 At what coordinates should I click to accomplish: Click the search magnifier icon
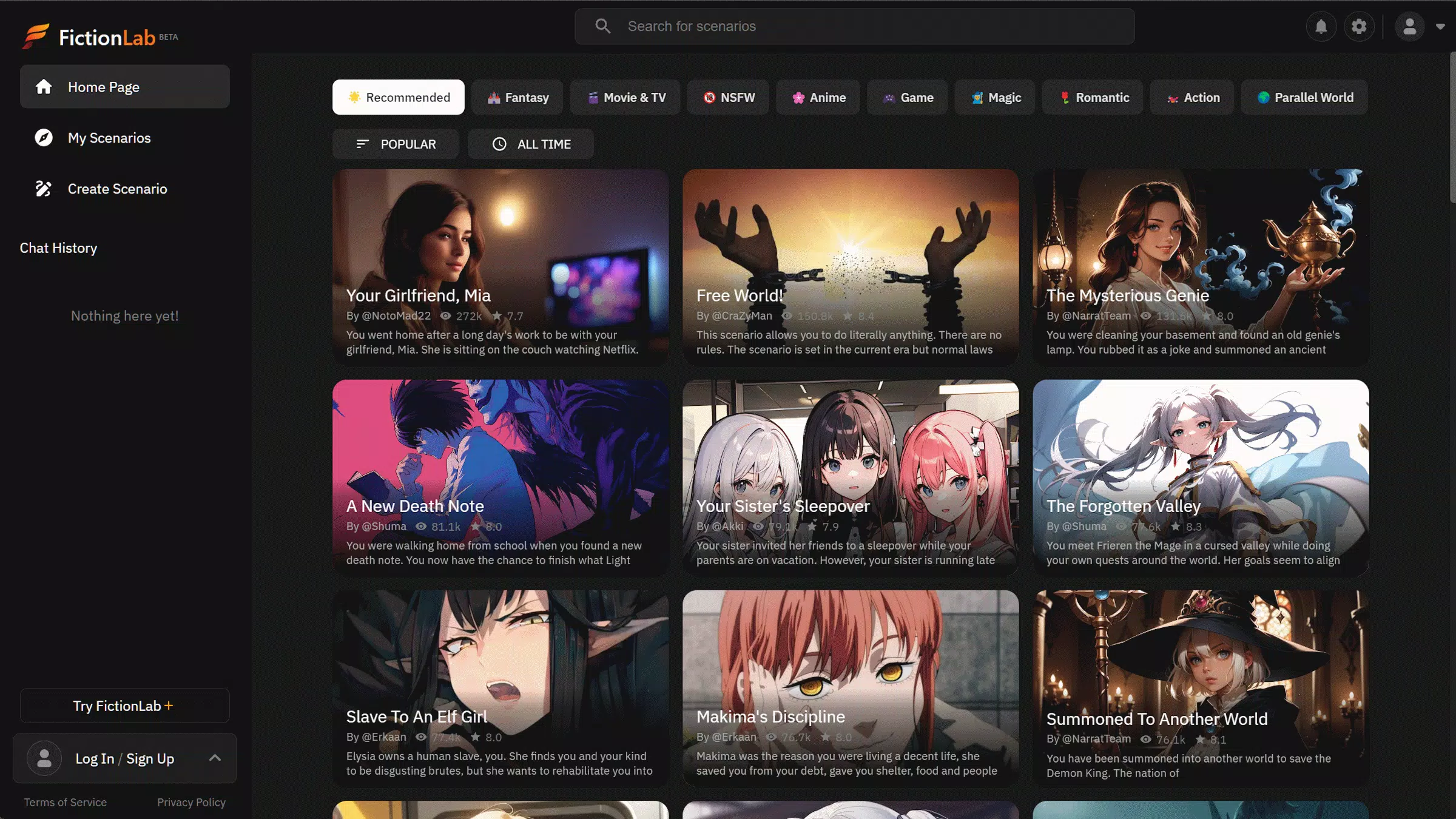click(602, 26)
